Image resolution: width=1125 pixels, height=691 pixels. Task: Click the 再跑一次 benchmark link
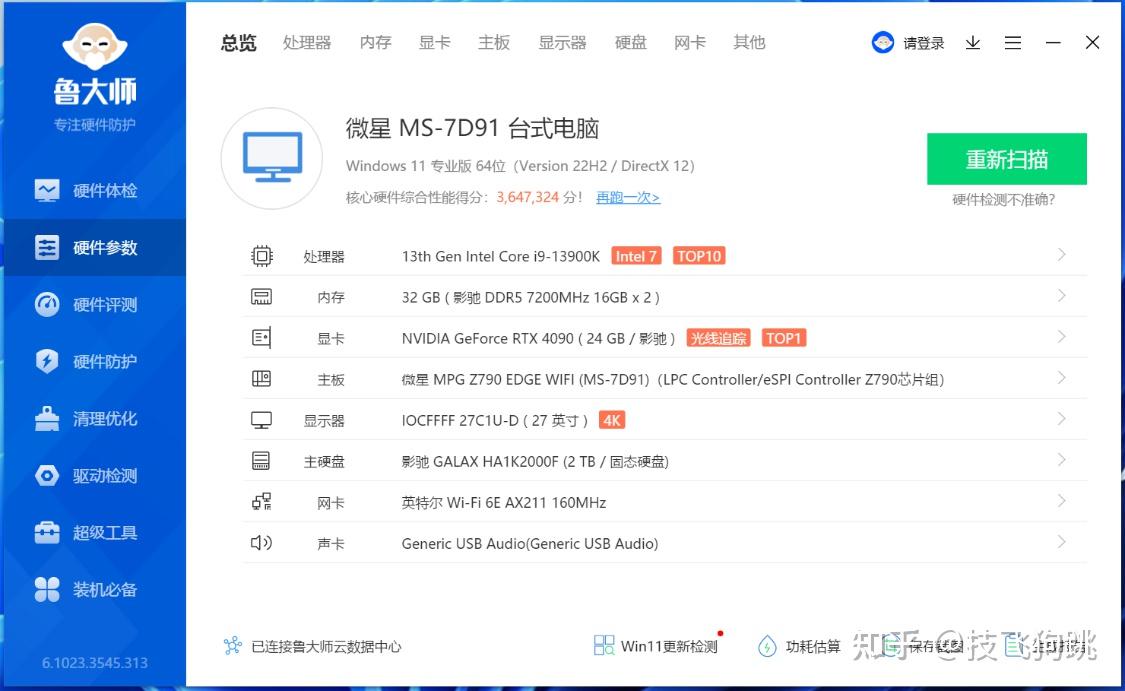[x=627, y=197]
